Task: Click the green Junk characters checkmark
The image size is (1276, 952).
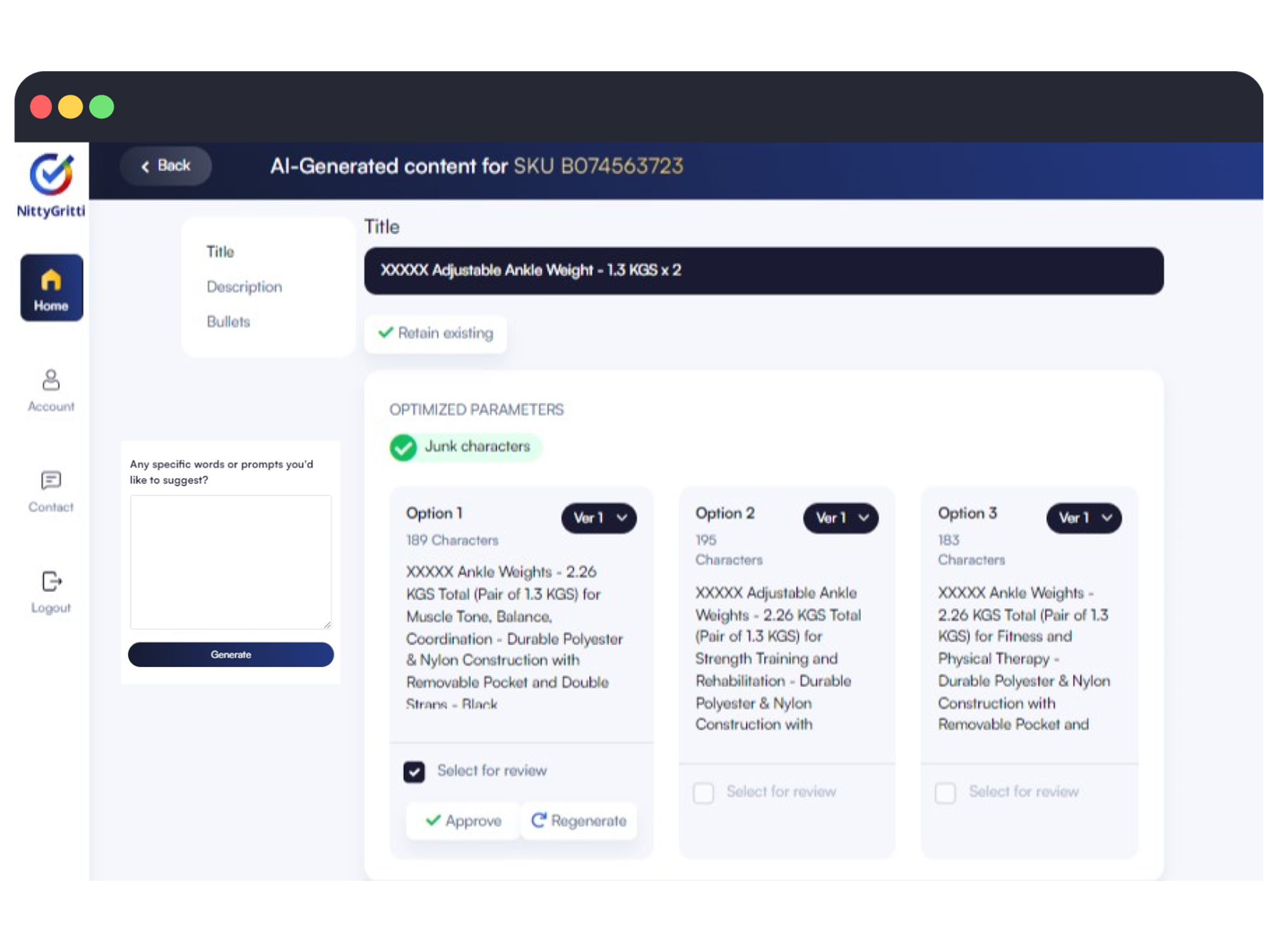Action: pyautogui.click(x=403, y=447)
